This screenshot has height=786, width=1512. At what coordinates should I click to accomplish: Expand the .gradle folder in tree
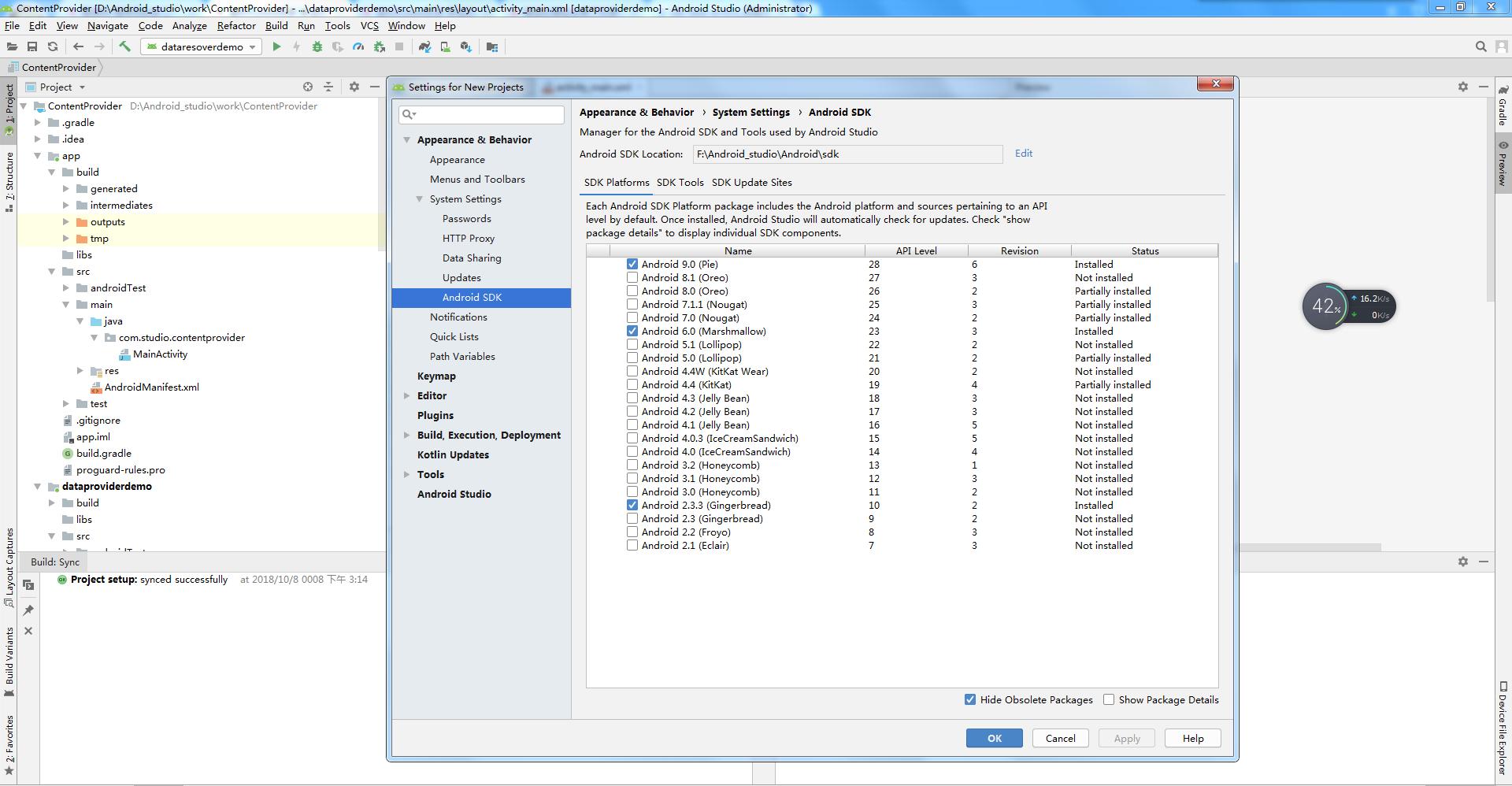(x=37, y=122)
